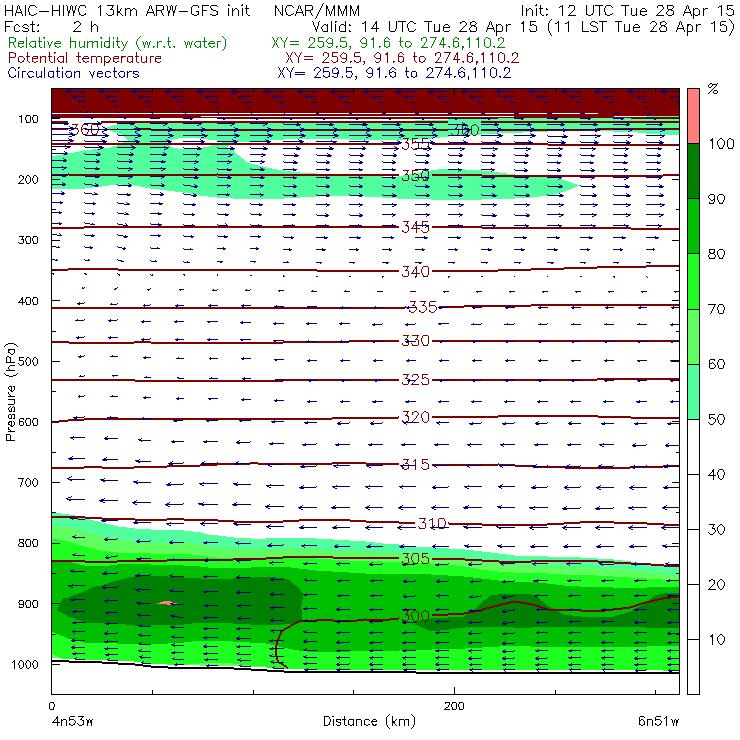The image size is (740, 740).
Task: Click the colorbar '10' tick label
Action: (x=716, y=639)
